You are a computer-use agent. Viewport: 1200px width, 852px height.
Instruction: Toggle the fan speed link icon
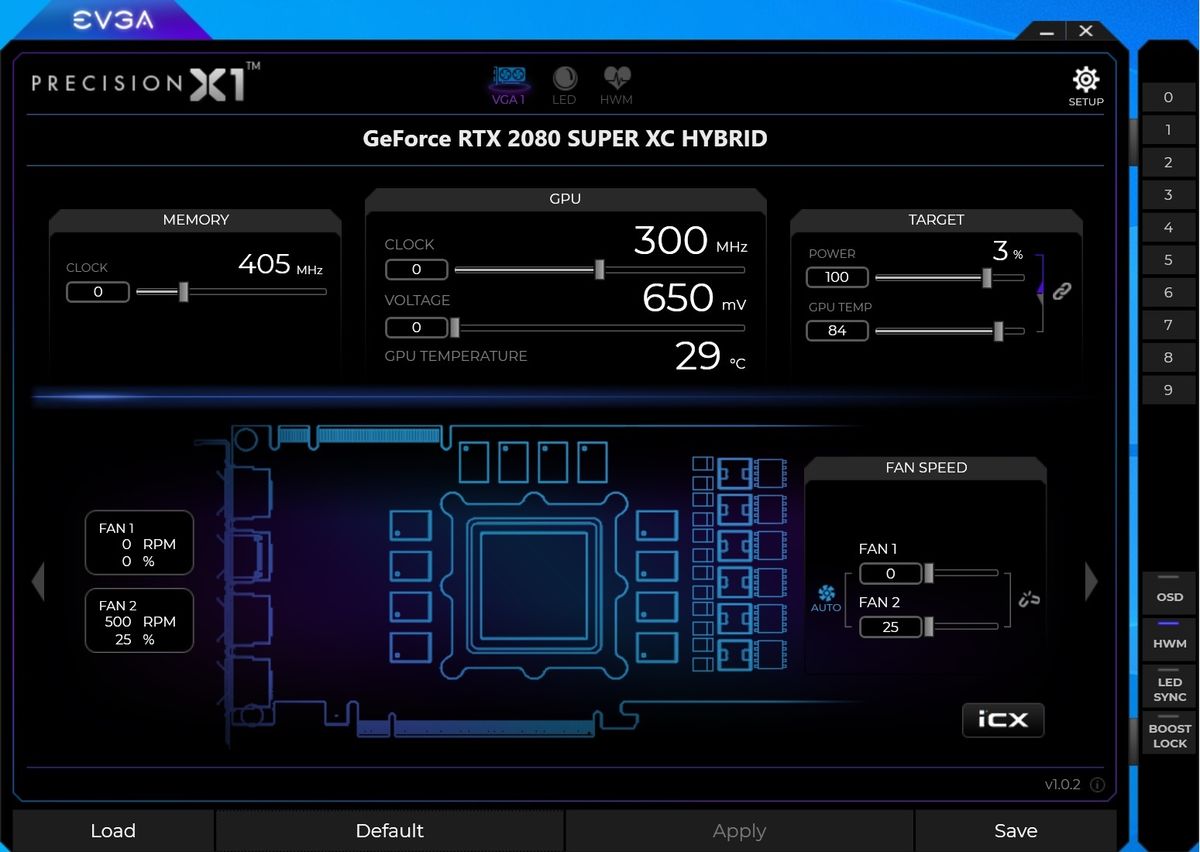1030,600
